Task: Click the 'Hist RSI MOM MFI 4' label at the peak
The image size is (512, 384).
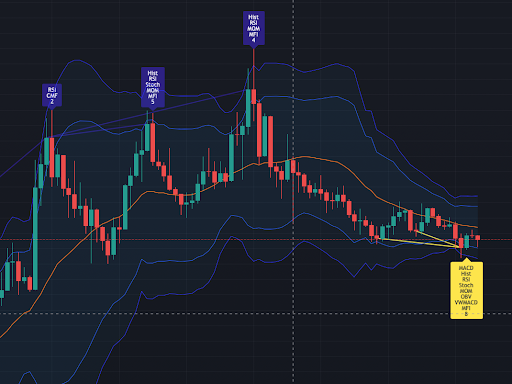Action: pyautogui.click(x=254, y=28)
